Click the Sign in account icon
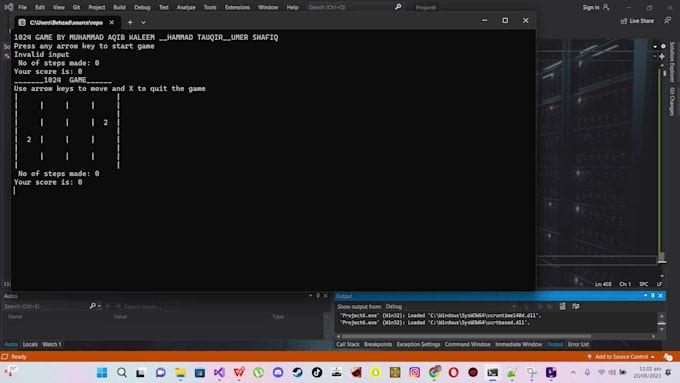The width and height of the screenshot is (680, 383). pyautogui.click(x=606, y=7)
